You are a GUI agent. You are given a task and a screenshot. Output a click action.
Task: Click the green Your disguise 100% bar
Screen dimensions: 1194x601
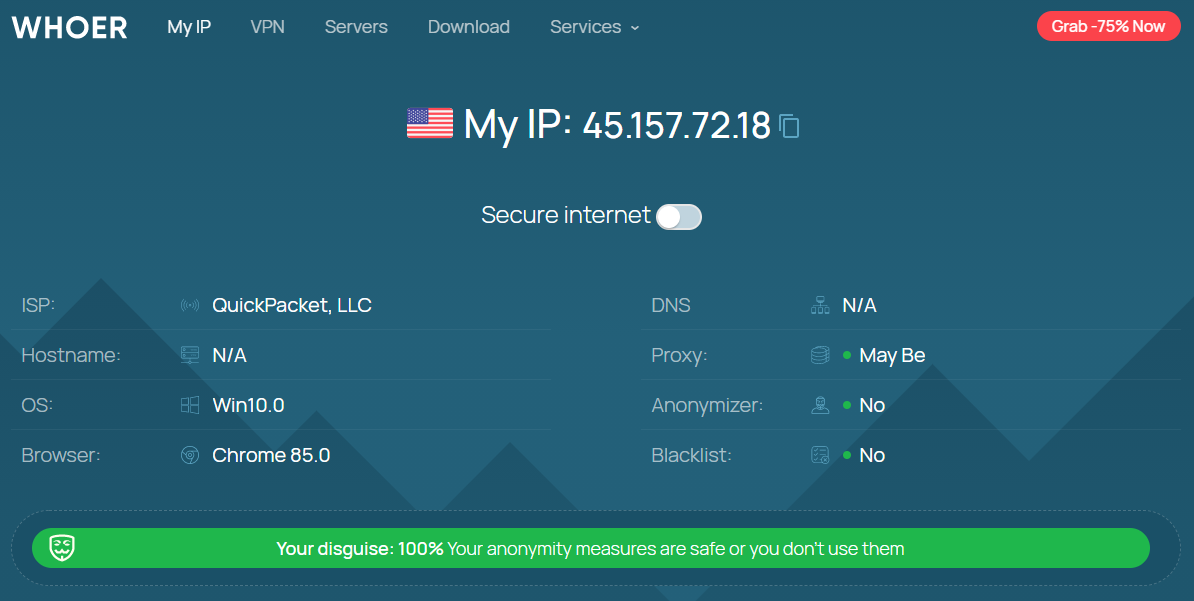(x=591, y=548)
